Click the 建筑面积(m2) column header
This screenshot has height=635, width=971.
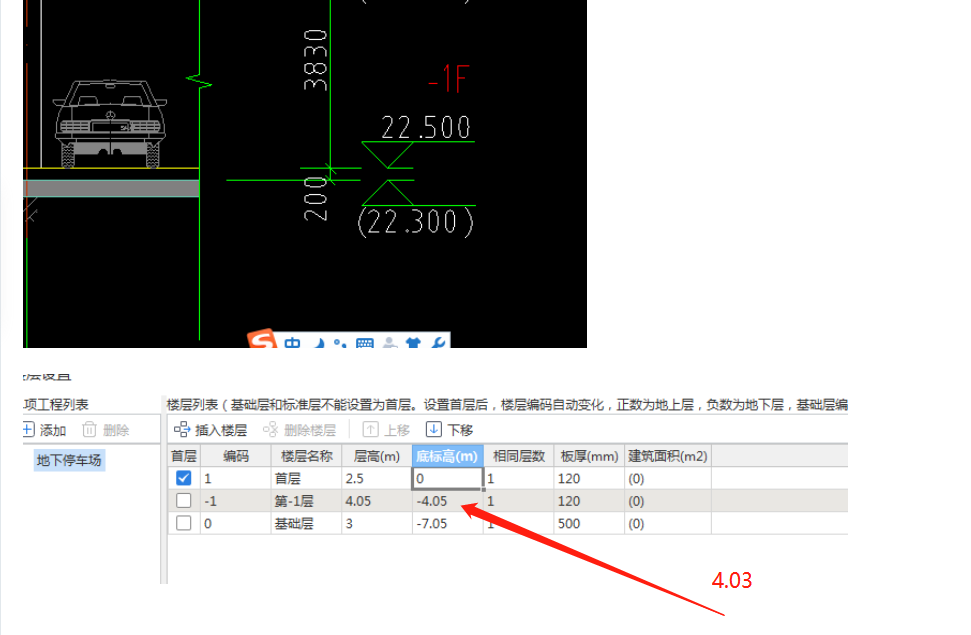coord(668,456)
